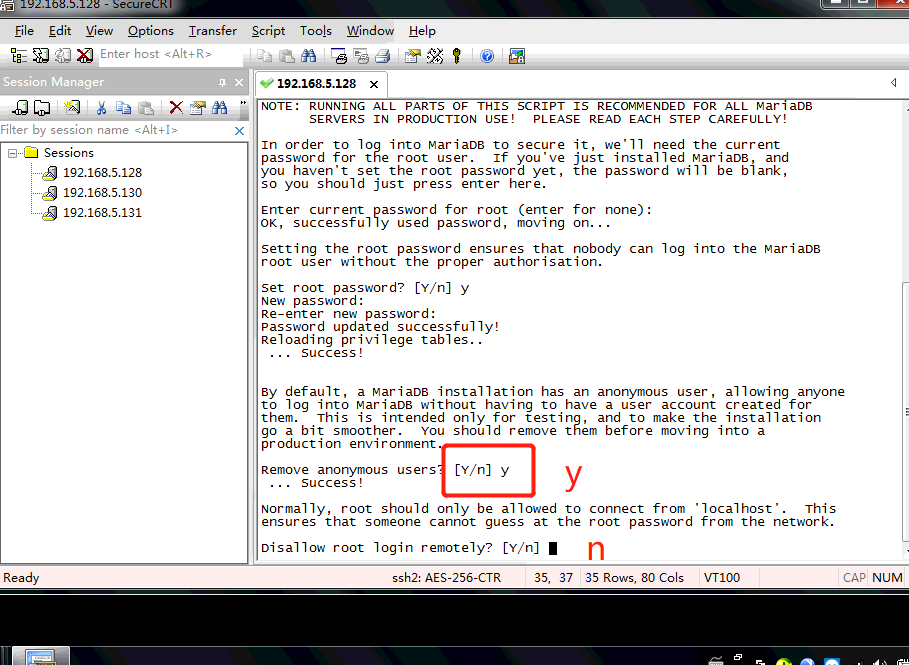Close the Session Manager panel

[239, 83]
